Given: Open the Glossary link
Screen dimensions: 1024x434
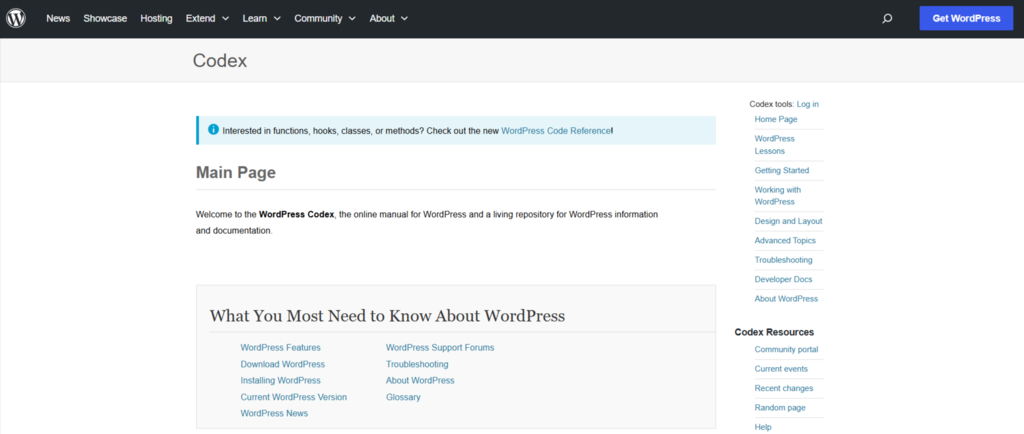Looking at the screenshot, I should 403,397.
